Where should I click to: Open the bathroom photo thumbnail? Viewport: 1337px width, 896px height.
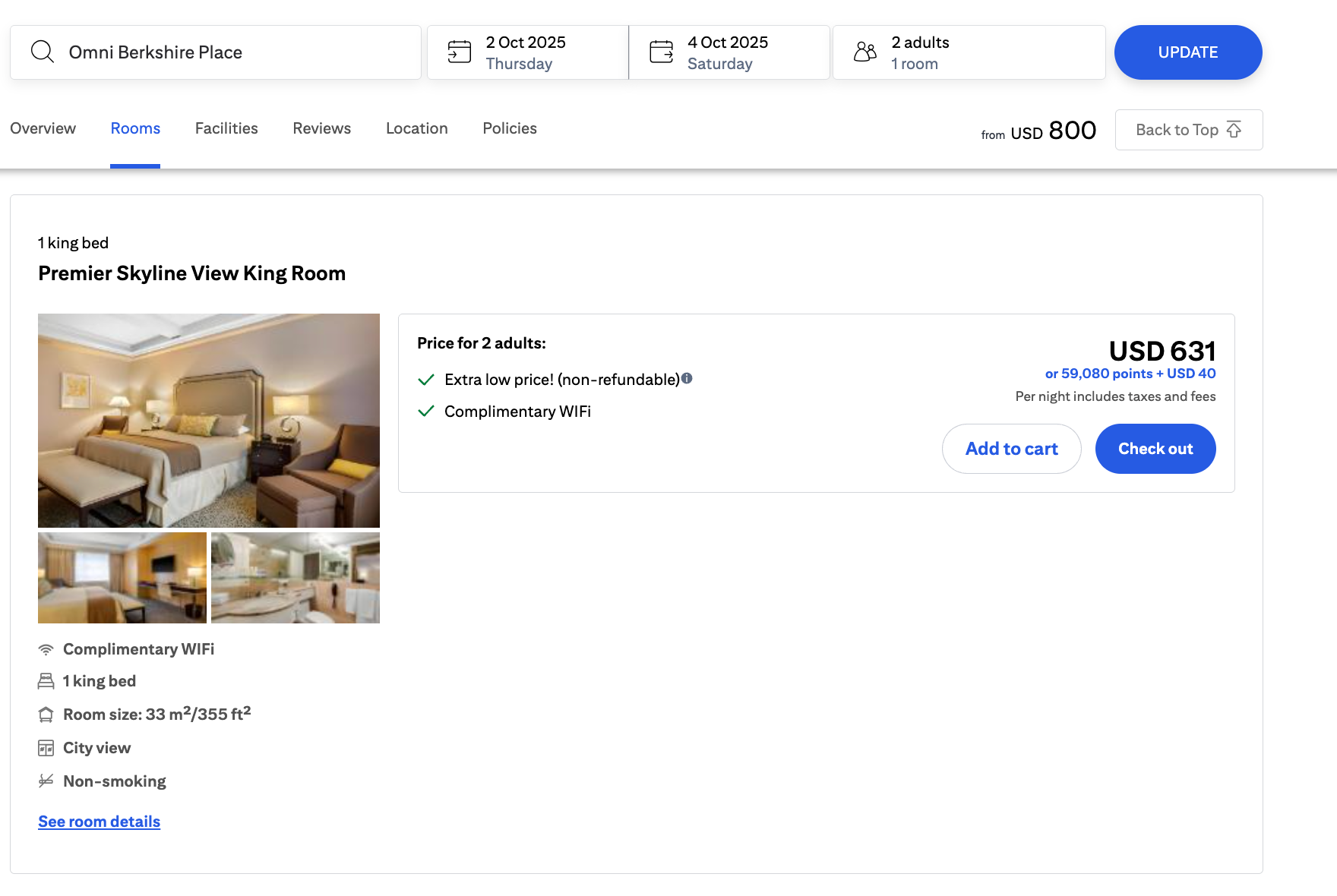(296, 578)
